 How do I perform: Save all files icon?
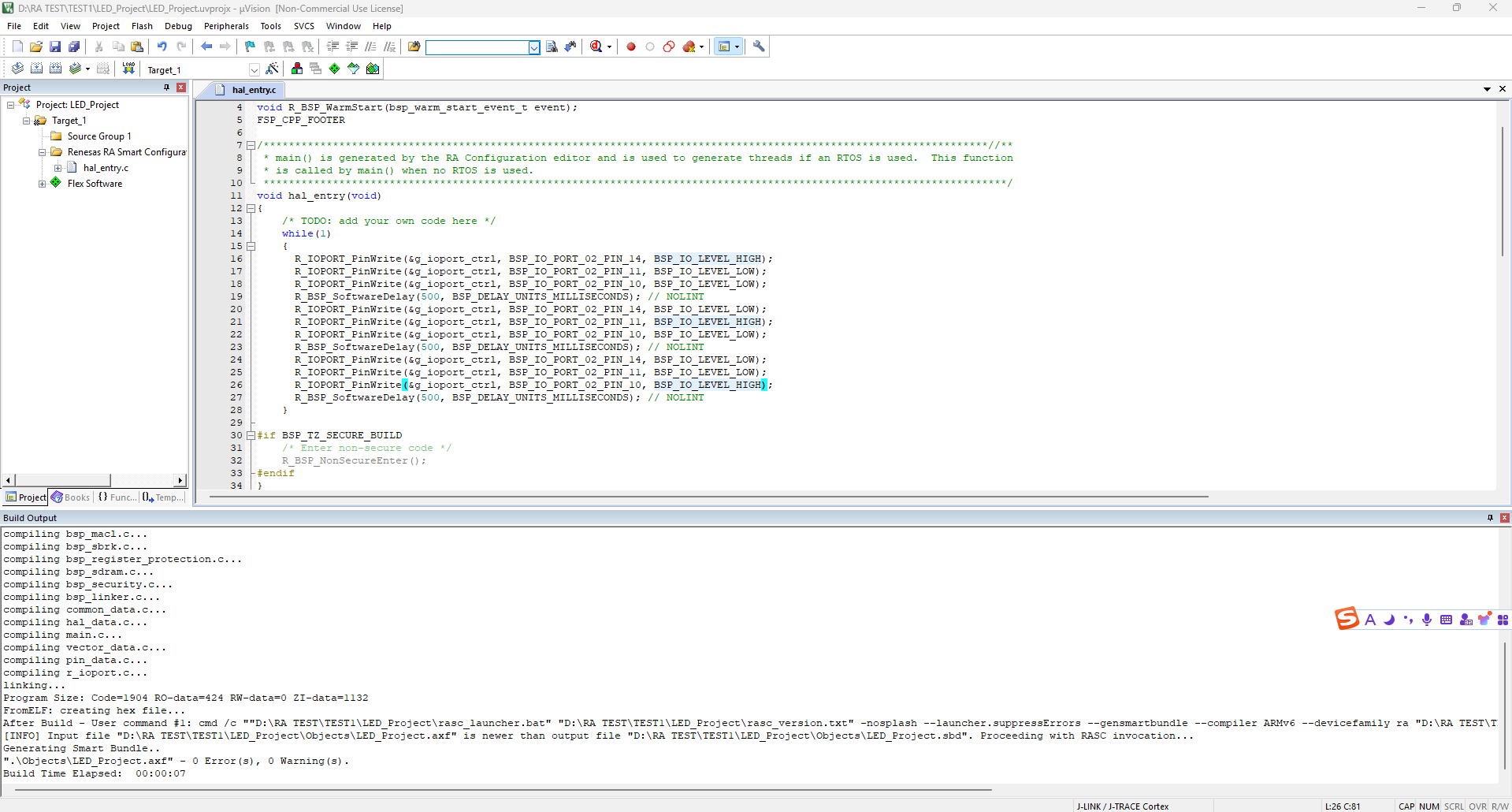pyautogui.click(x=74, y=47)
